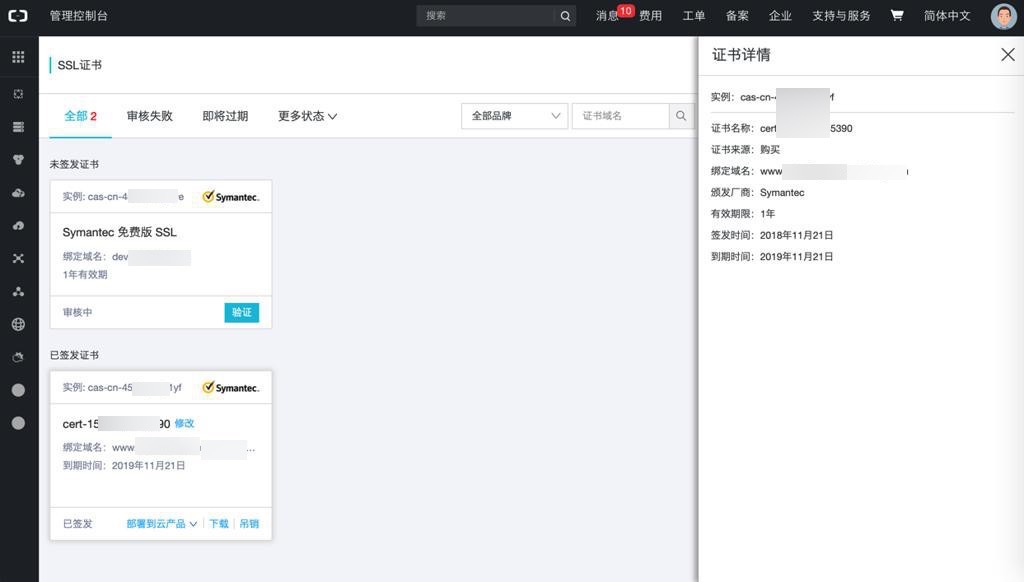Click Symantec logo on issued certificate card
1024x582 pixels.
coord(231,387)
